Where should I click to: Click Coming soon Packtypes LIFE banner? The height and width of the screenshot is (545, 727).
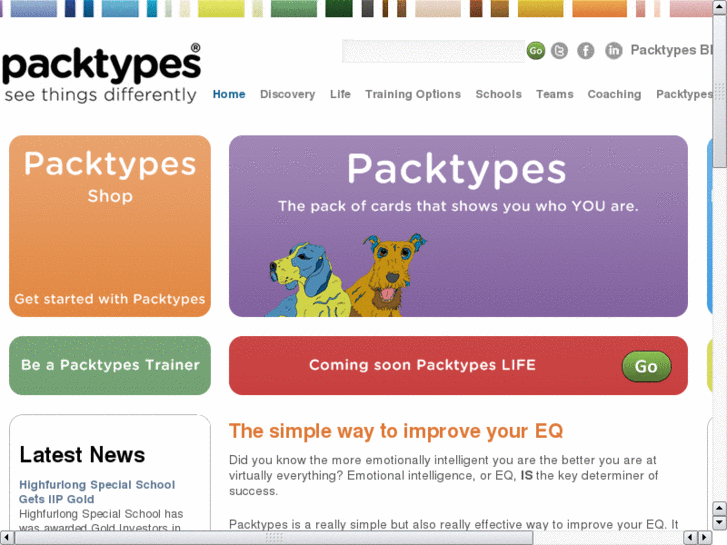(458, 365)
